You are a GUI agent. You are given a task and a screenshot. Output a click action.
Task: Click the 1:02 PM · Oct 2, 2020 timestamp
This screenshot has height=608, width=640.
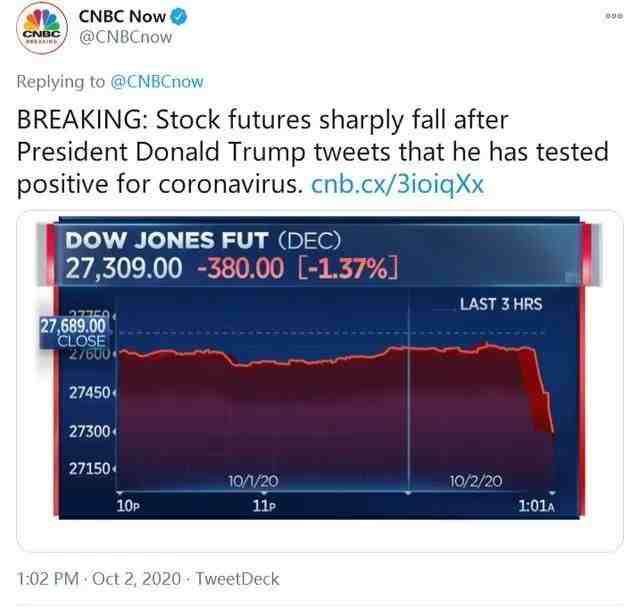[99, 578]
